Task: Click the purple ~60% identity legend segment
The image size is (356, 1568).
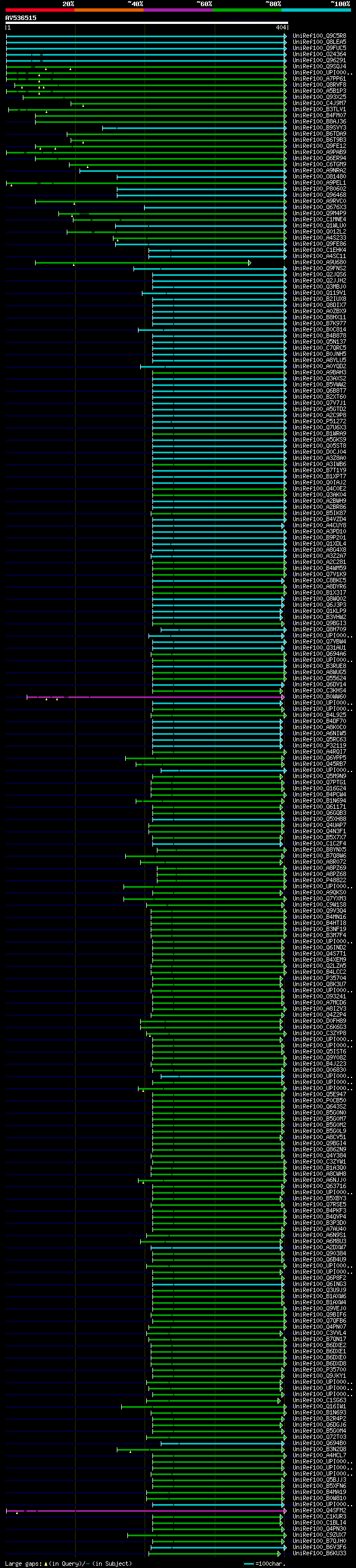Action: tap(179, 10)
